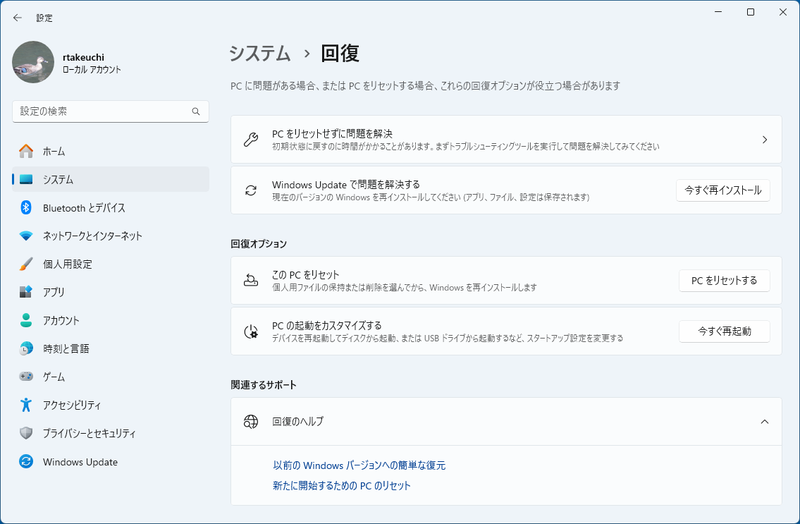This screenshot has height=524, width=800.
Task: Collapse the 回復のヘルプ section chevron
Action: [x=764, y=421]
